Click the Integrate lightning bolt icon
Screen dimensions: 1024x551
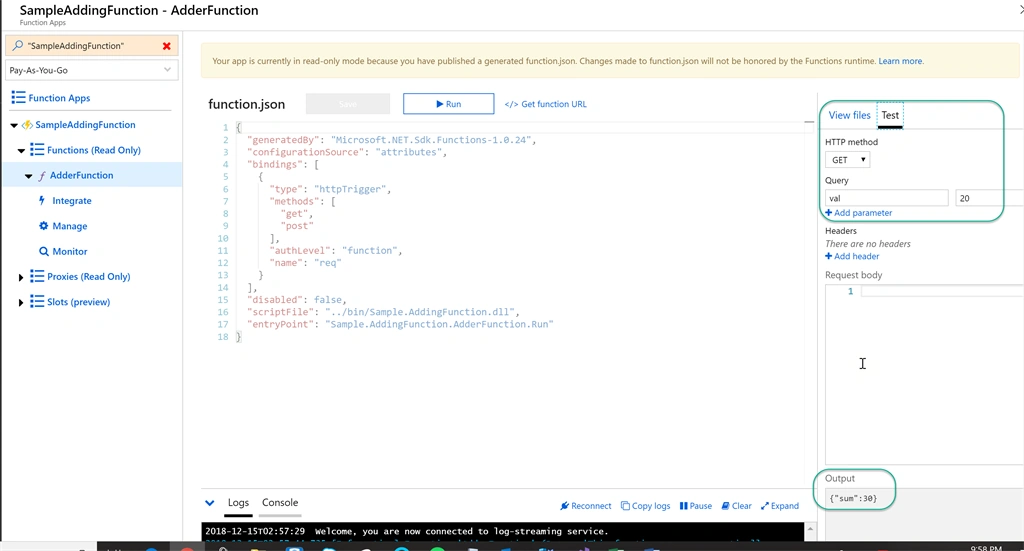(42, 200)
